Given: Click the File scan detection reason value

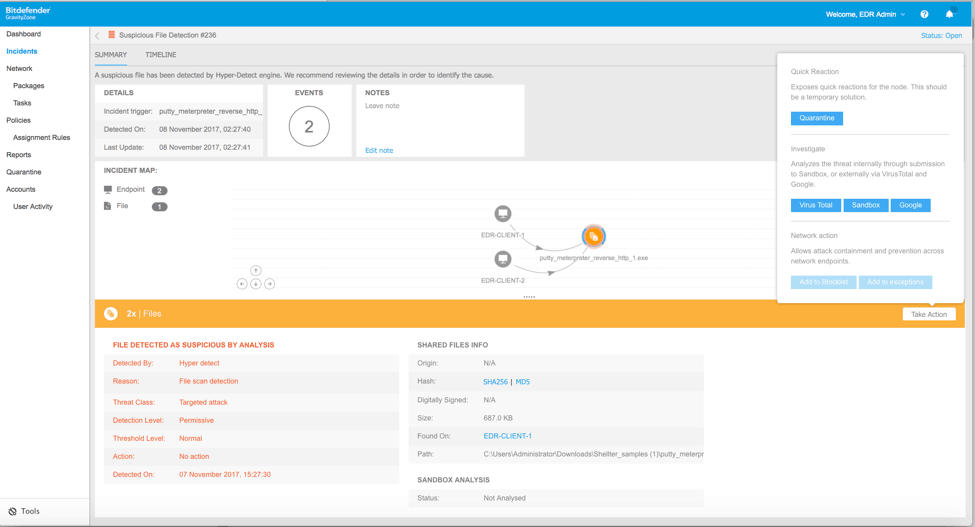Looking at the screenshot, I should (x=208, y=382).
